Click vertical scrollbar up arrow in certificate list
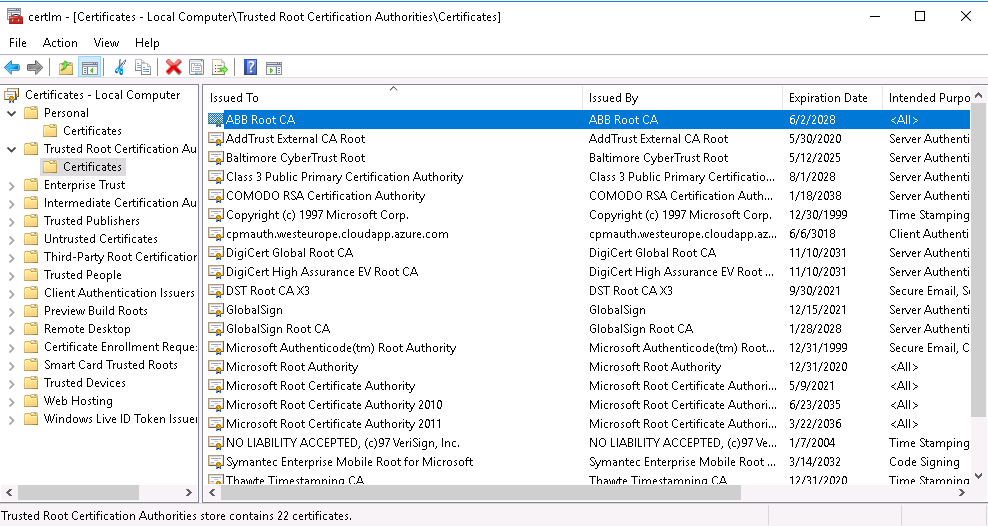 click(979, 95)
